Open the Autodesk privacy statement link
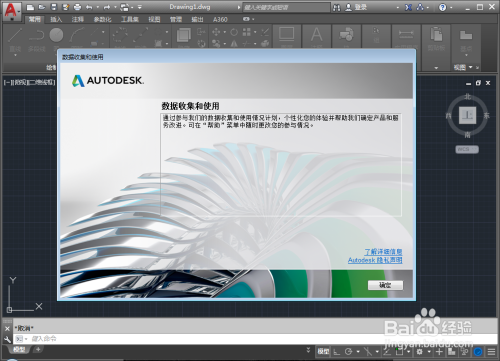The image size is (500, 361). tap(375, 260)
